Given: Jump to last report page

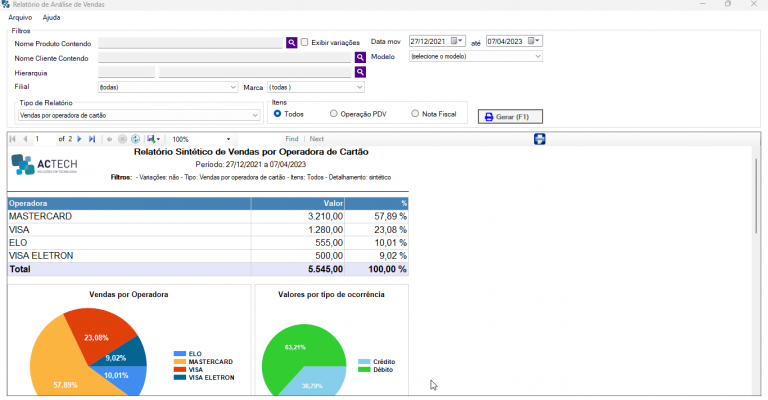Looking at the screenshot, I should click(92, 139).
